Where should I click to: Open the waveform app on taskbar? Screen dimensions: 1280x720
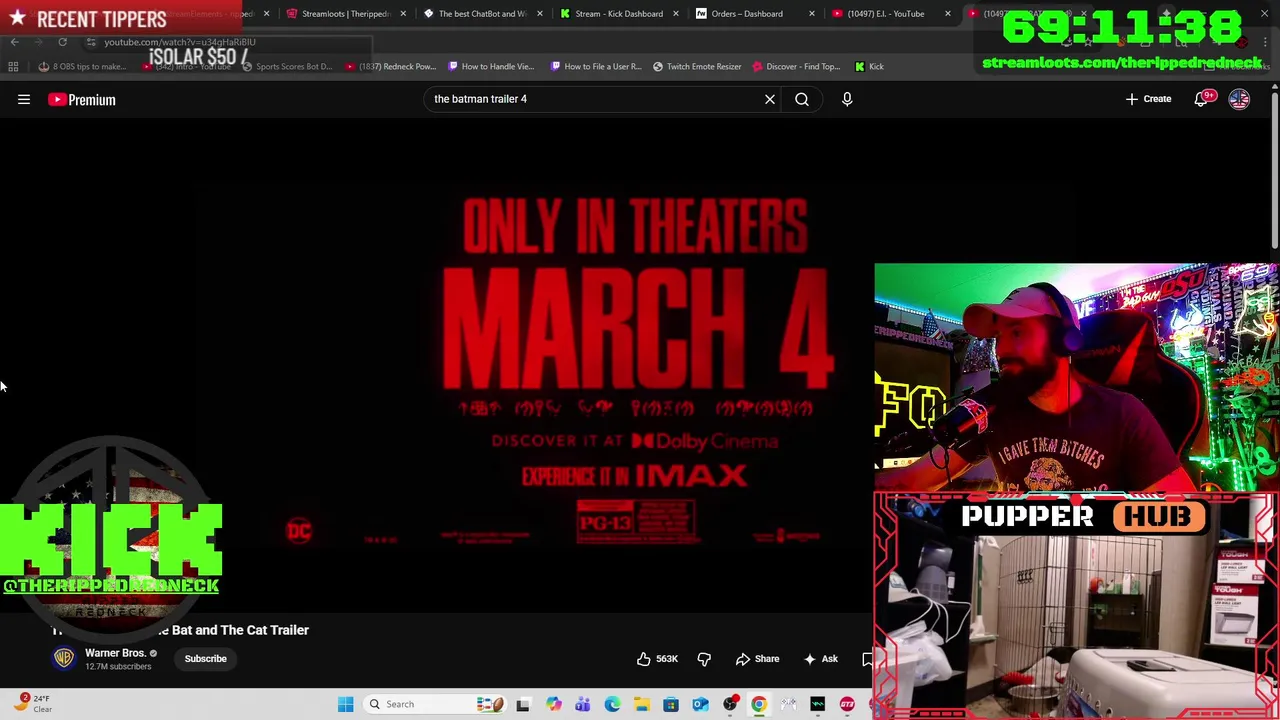pyautogui.click(x=818, y=704)
